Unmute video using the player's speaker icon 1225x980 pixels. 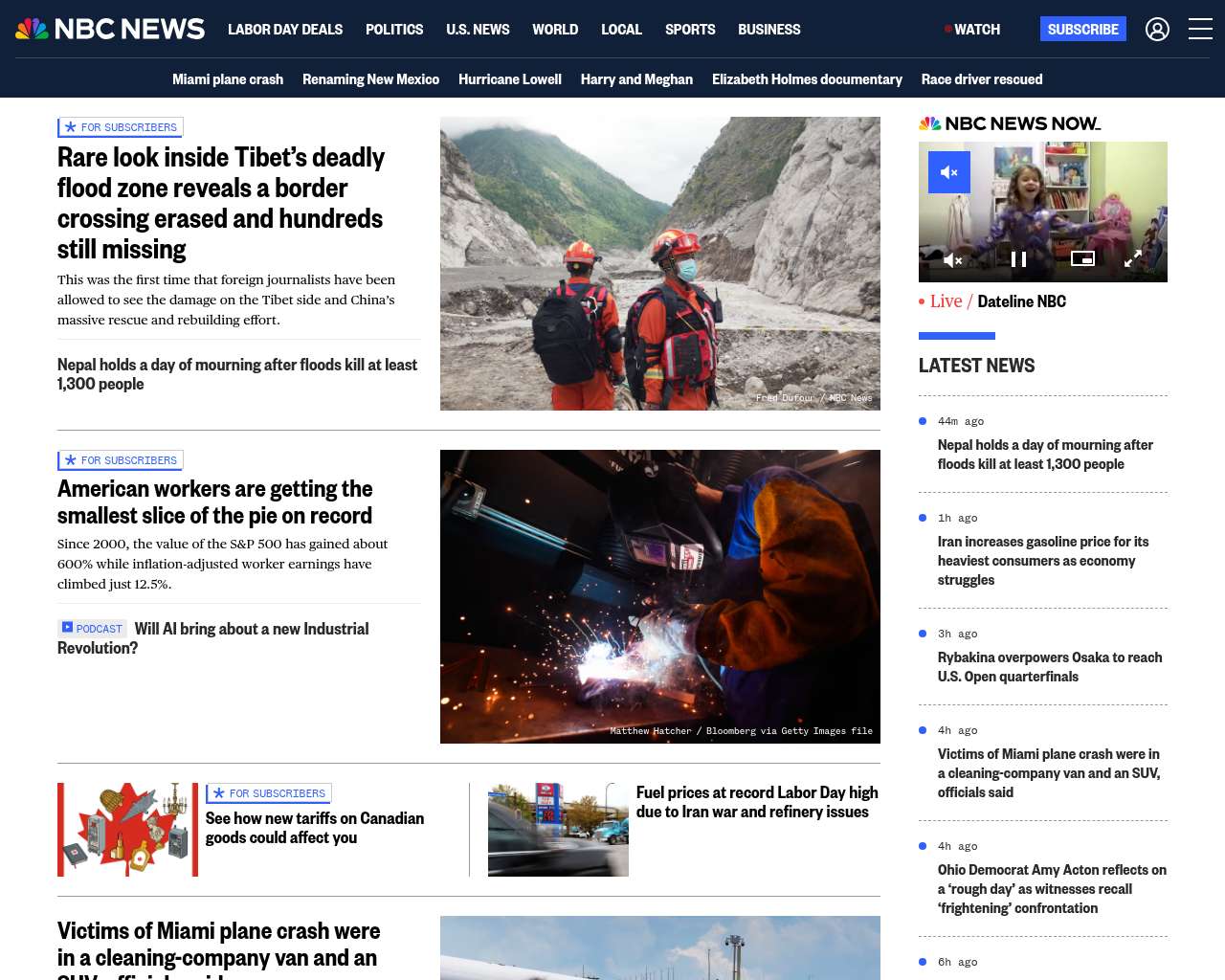click(952, 259)
